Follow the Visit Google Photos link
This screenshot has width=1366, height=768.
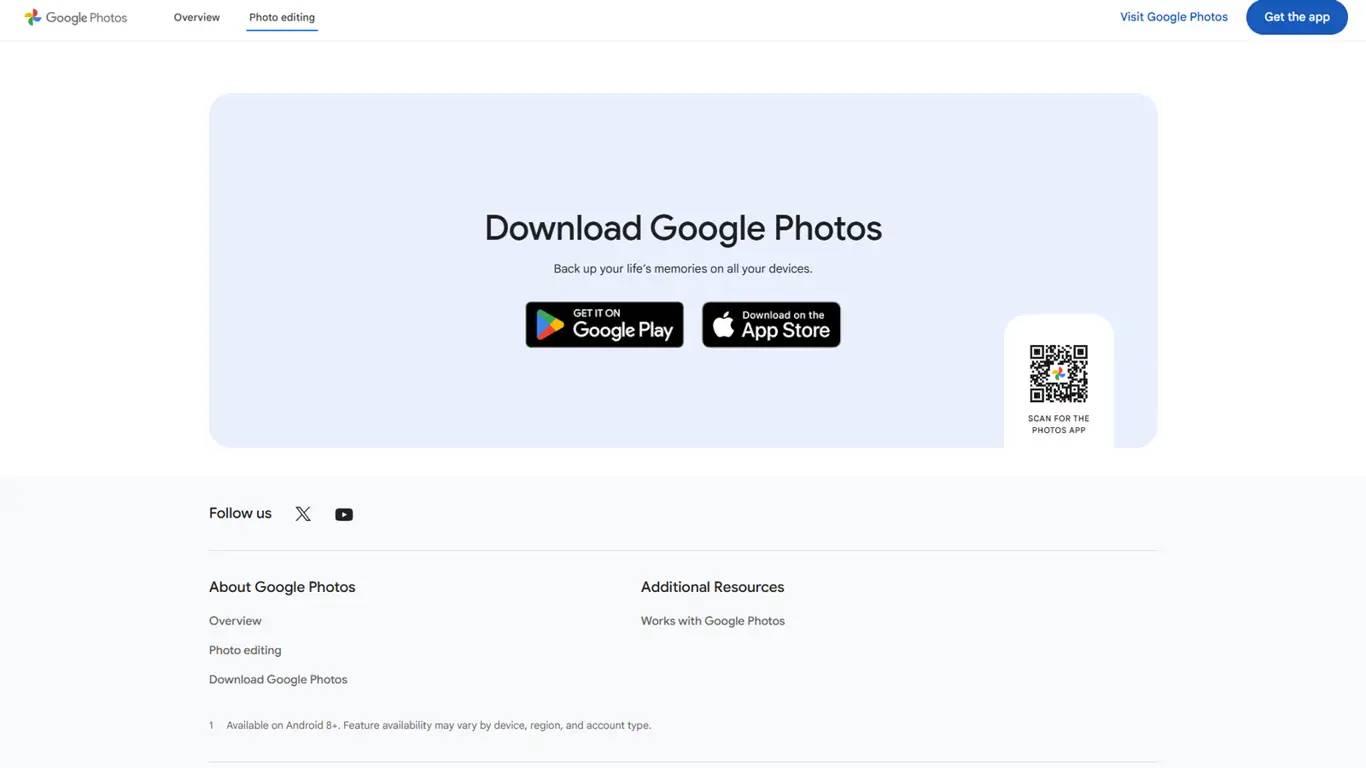pyautogui.click(x=1173, y=17)
